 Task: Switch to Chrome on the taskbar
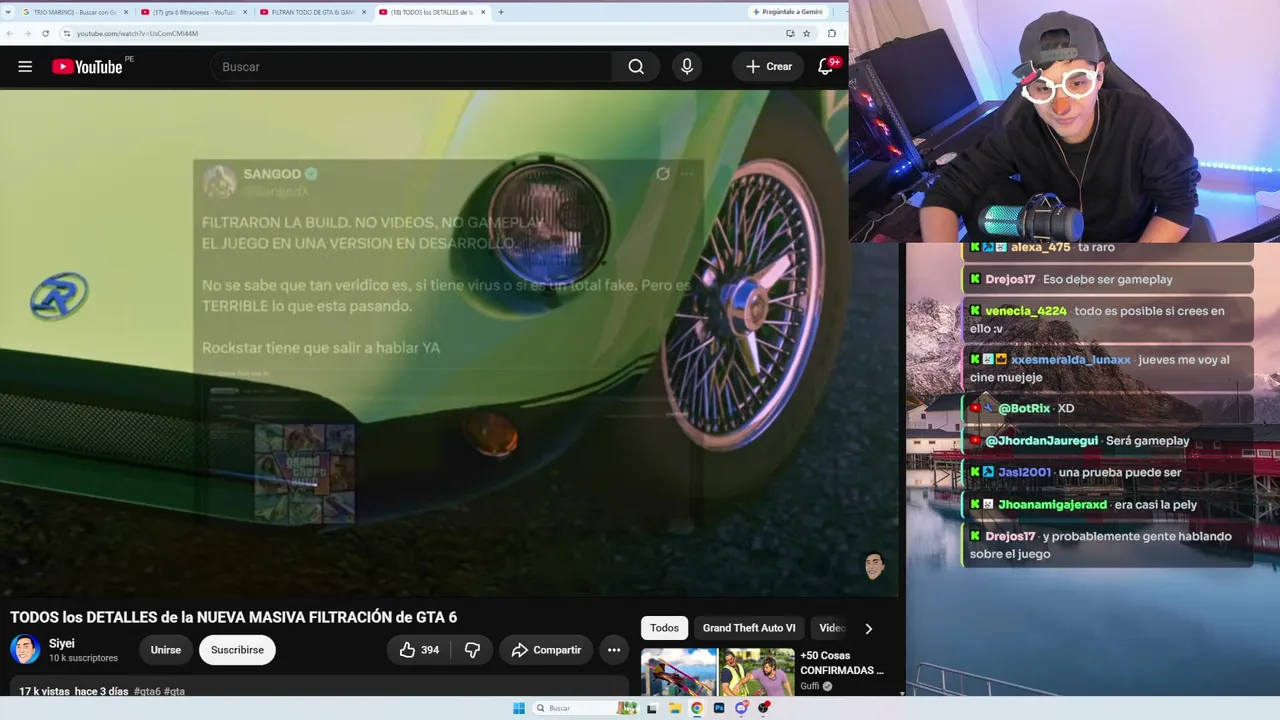click(x=697, y=708)
